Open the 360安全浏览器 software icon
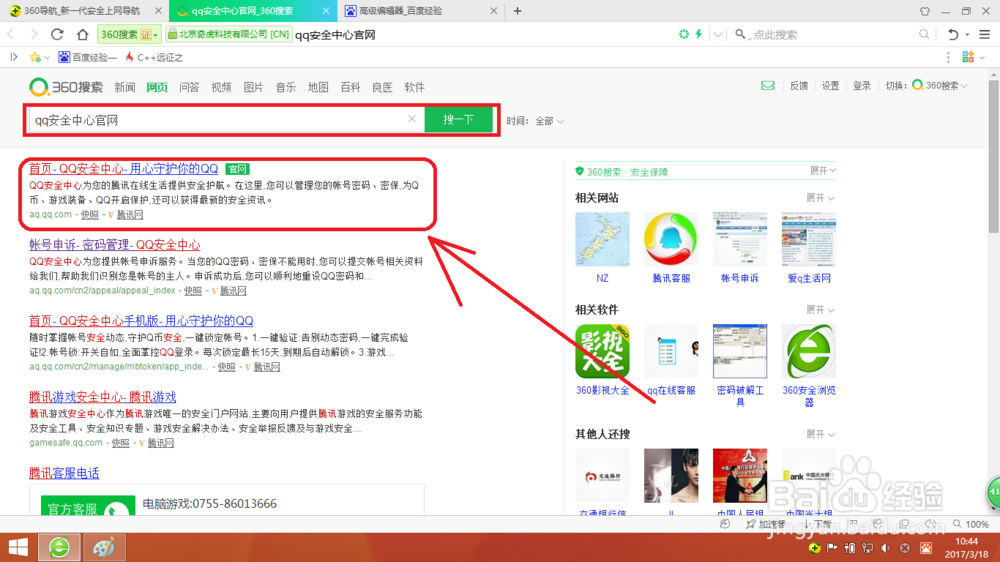1000x562 pixels. tap(809, 351)
